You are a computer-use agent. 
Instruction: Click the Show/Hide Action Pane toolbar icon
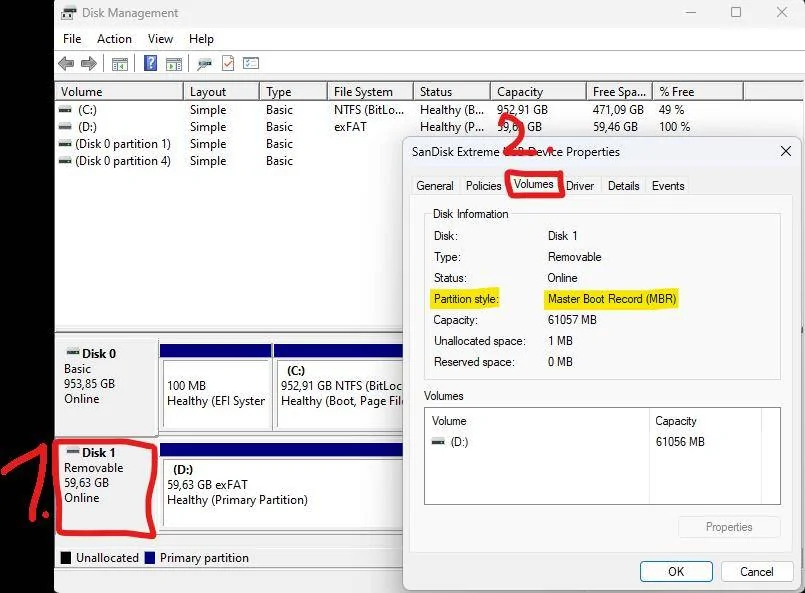pos(174,64)
